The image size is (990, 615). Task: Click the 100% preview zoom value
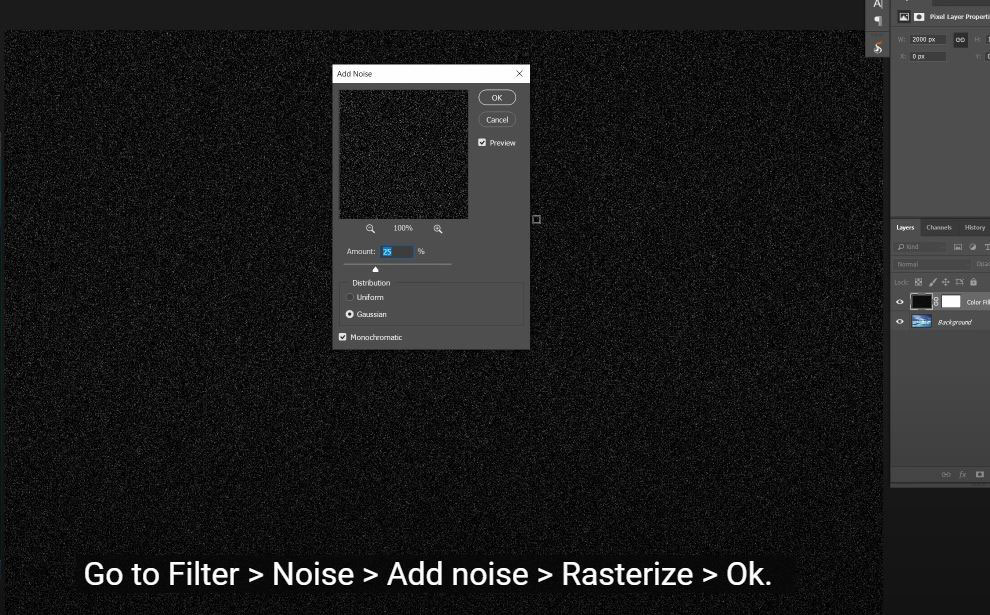coord(403,229)
